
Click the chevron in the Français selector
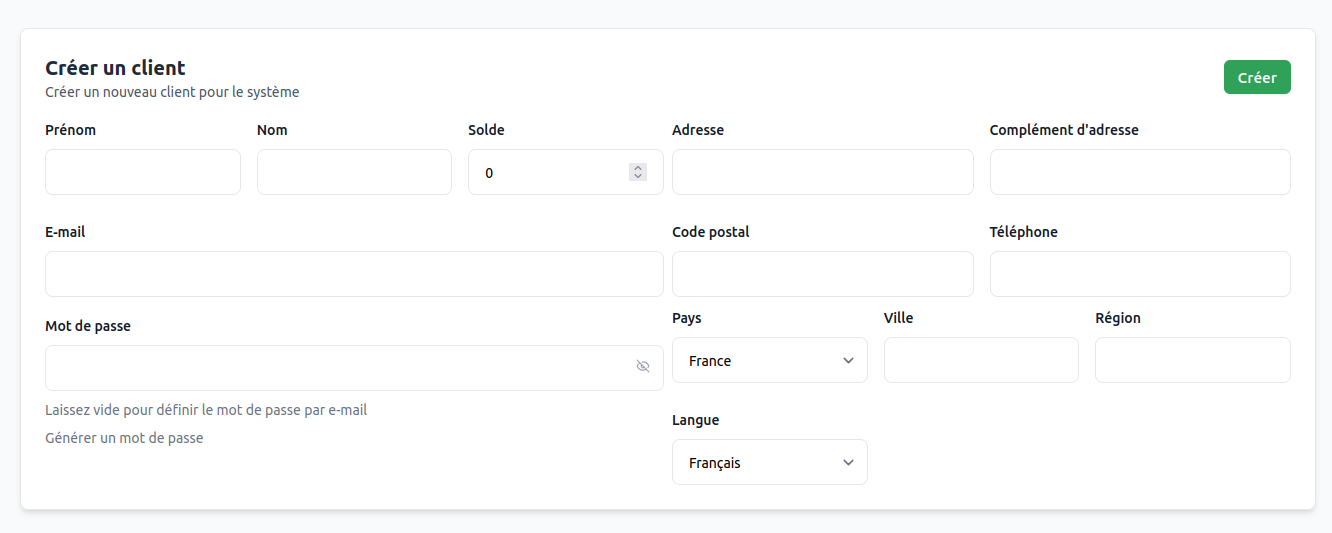[x=849, y=462]
